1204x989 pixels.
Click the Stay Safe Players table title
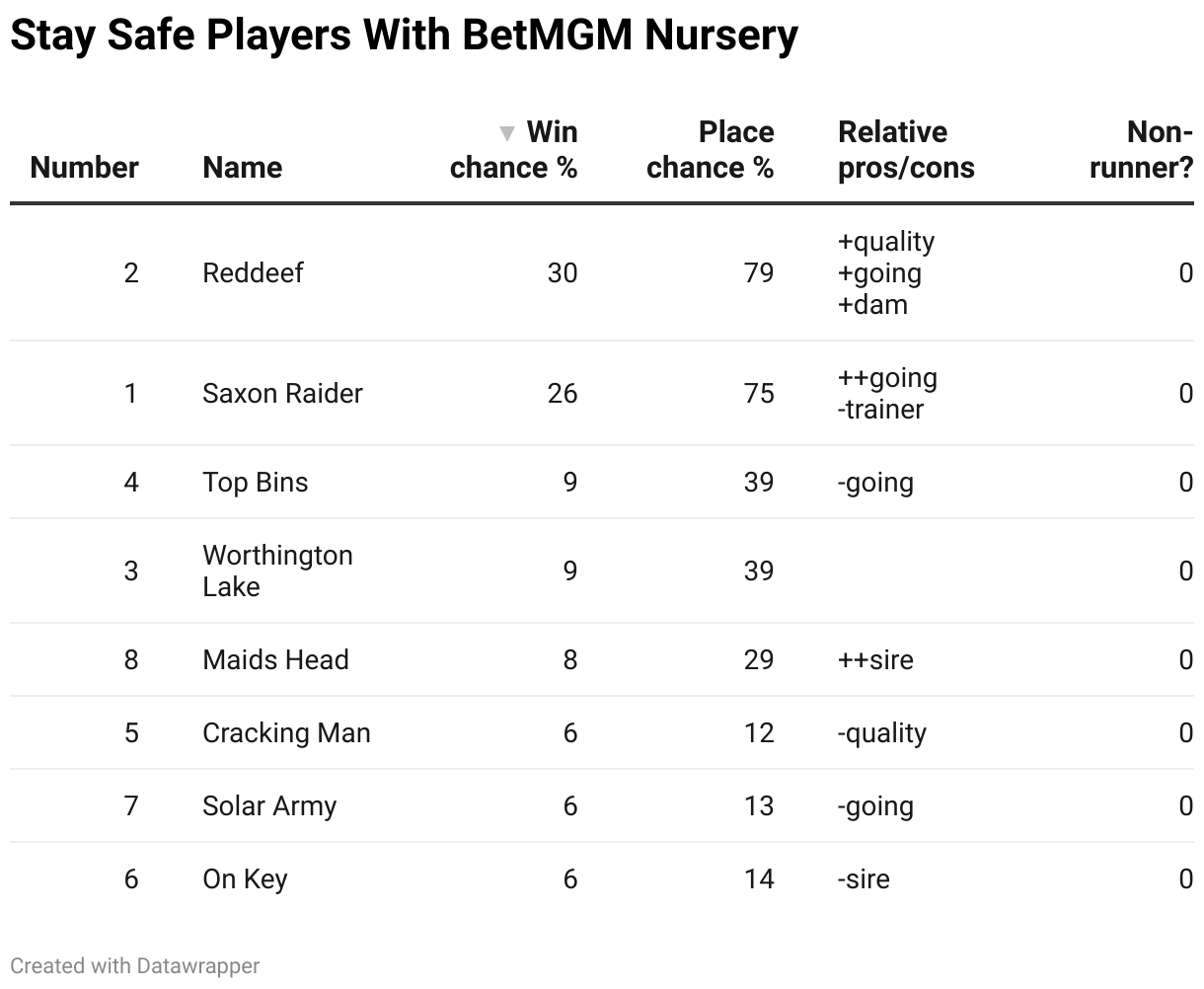tap(404, 36)
